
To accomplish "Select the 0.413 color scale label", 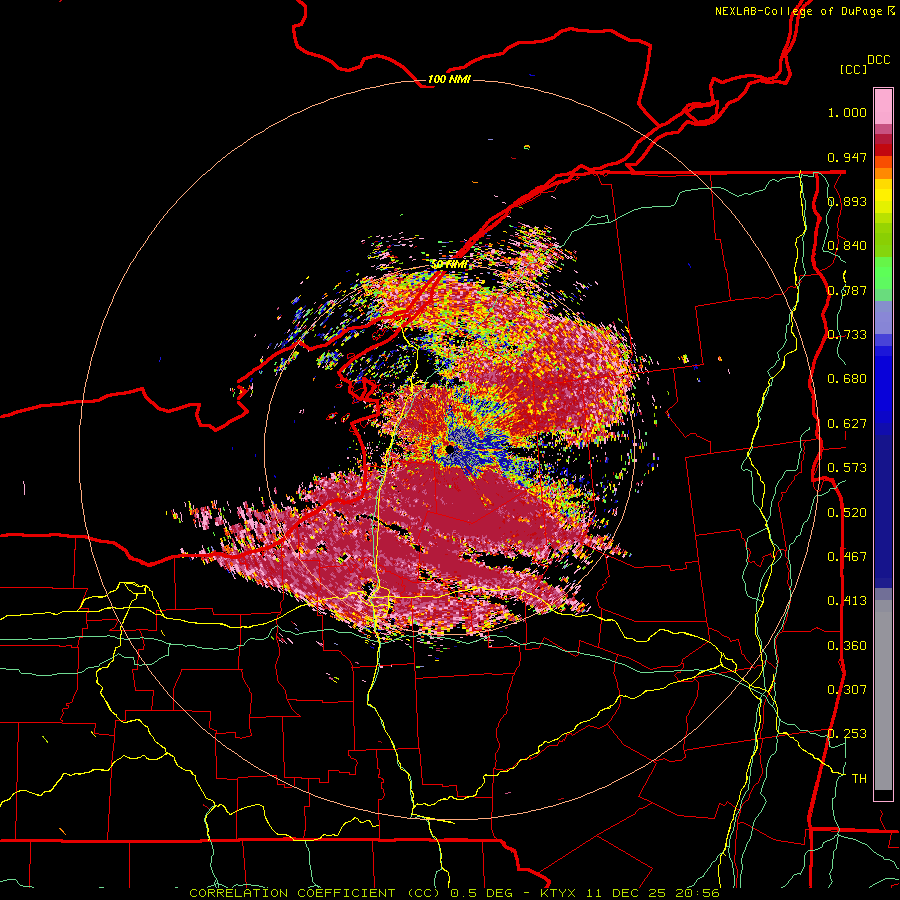I will [847, 601].
